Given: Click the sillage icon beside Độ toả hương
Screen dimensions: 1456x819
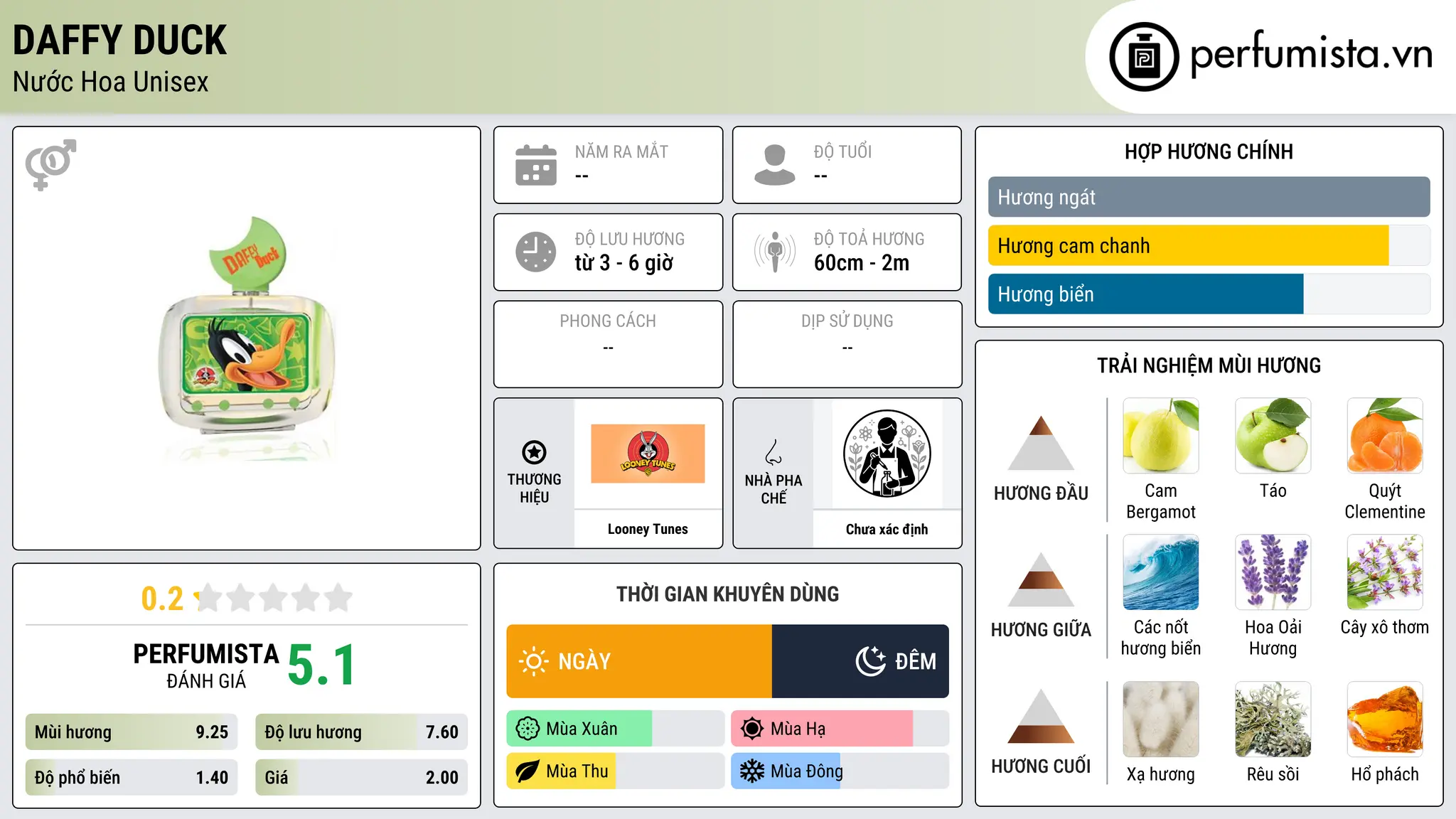Looking at the screenshot, I should pyautogui.click(x=775, y=252).
